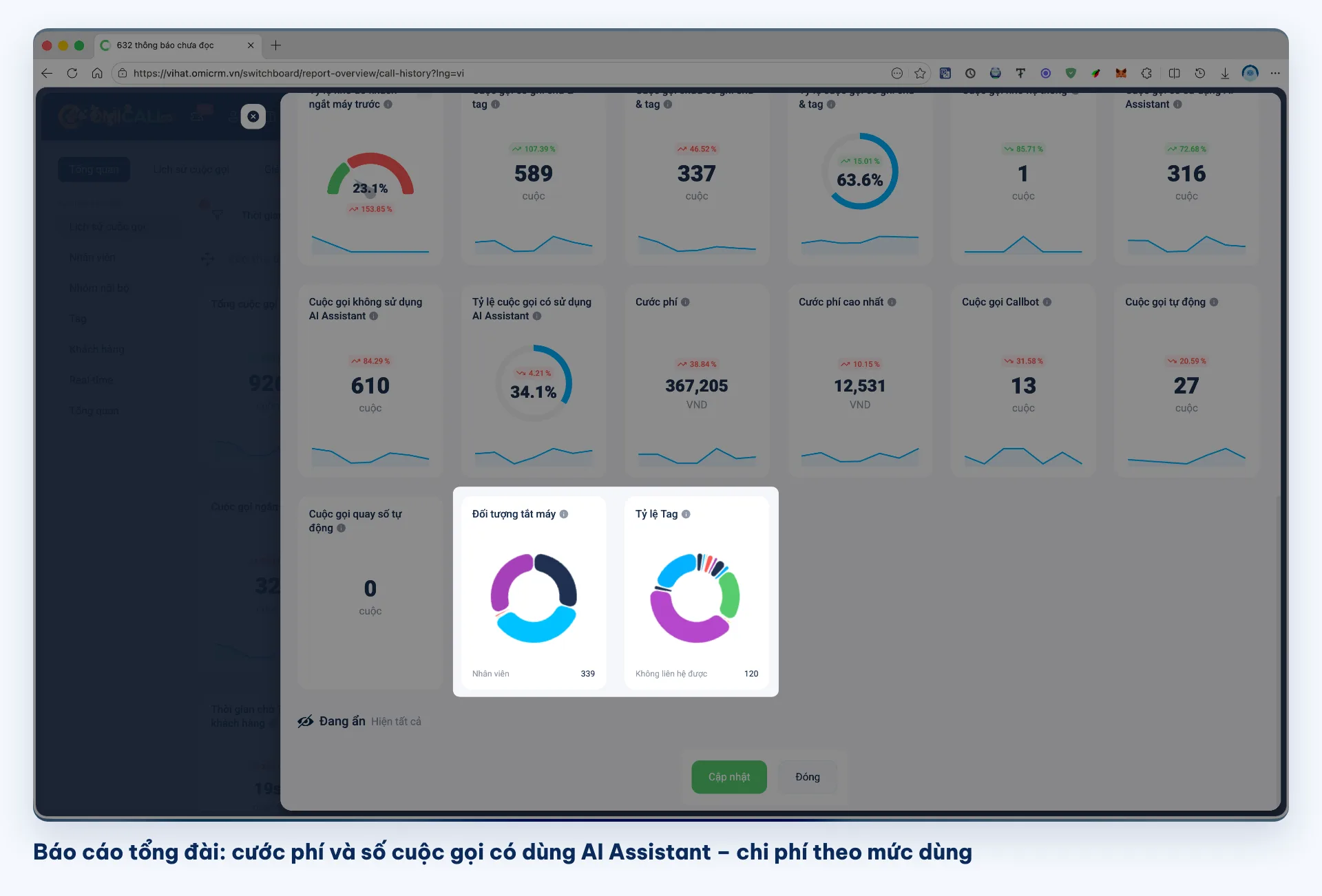Open the browser downloads icon
This screenshot has height=896, width=1322.
(1225, 73)
